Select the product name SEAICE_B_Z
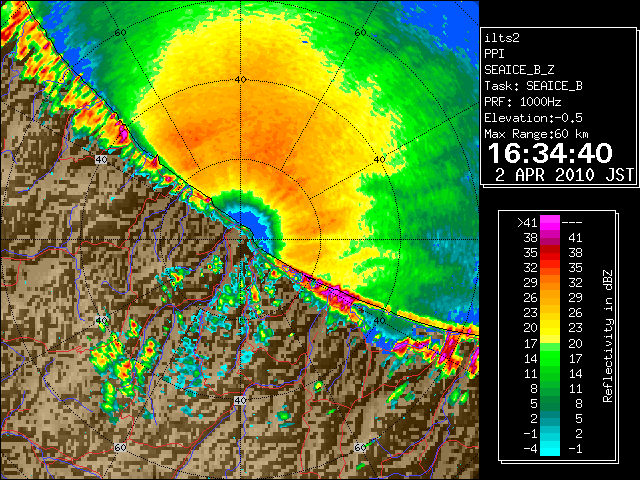 click(x=519, y=70)
